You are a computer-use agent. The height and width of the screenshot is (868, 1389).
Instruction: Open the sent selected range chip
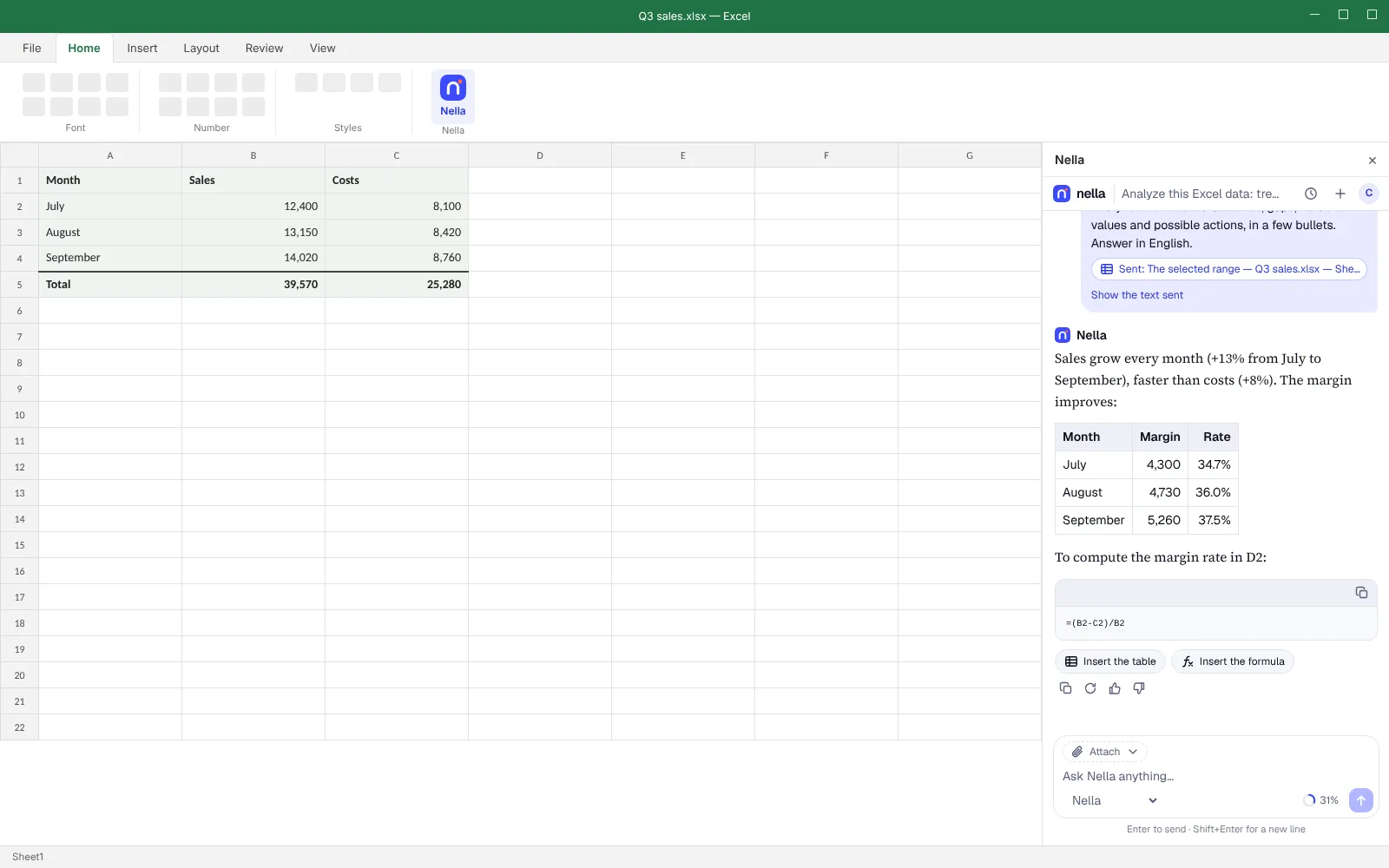(x=1229, y=269)
